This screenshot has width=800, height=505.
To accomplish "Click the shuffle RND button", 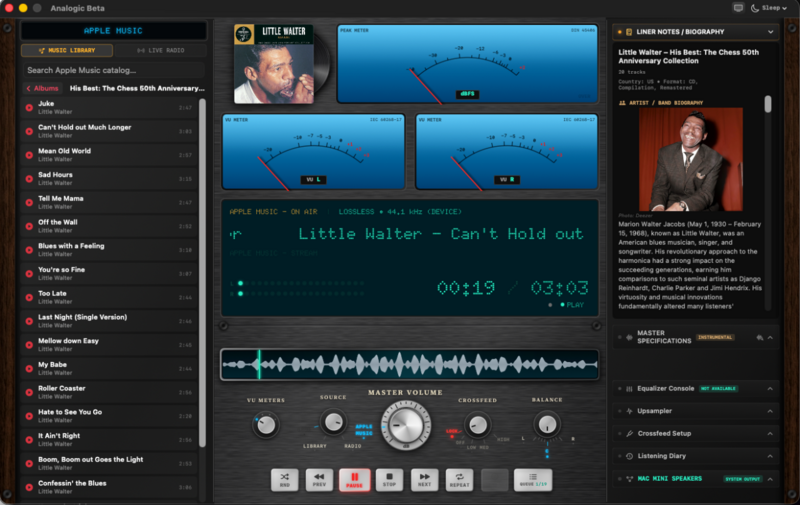I will [285, 479].
